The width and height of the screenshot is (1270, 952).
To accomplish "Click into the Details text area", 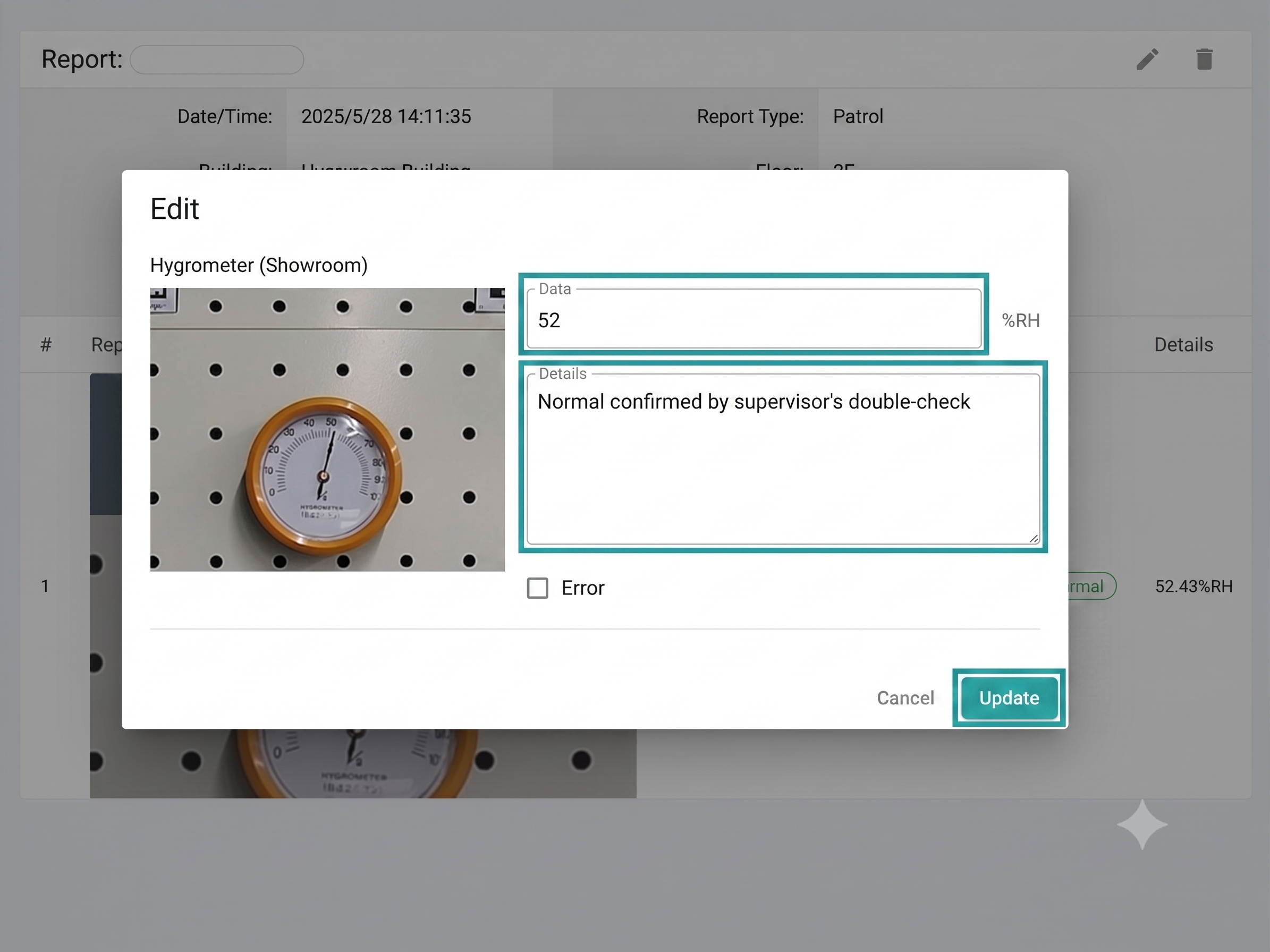I will [783, 458].
